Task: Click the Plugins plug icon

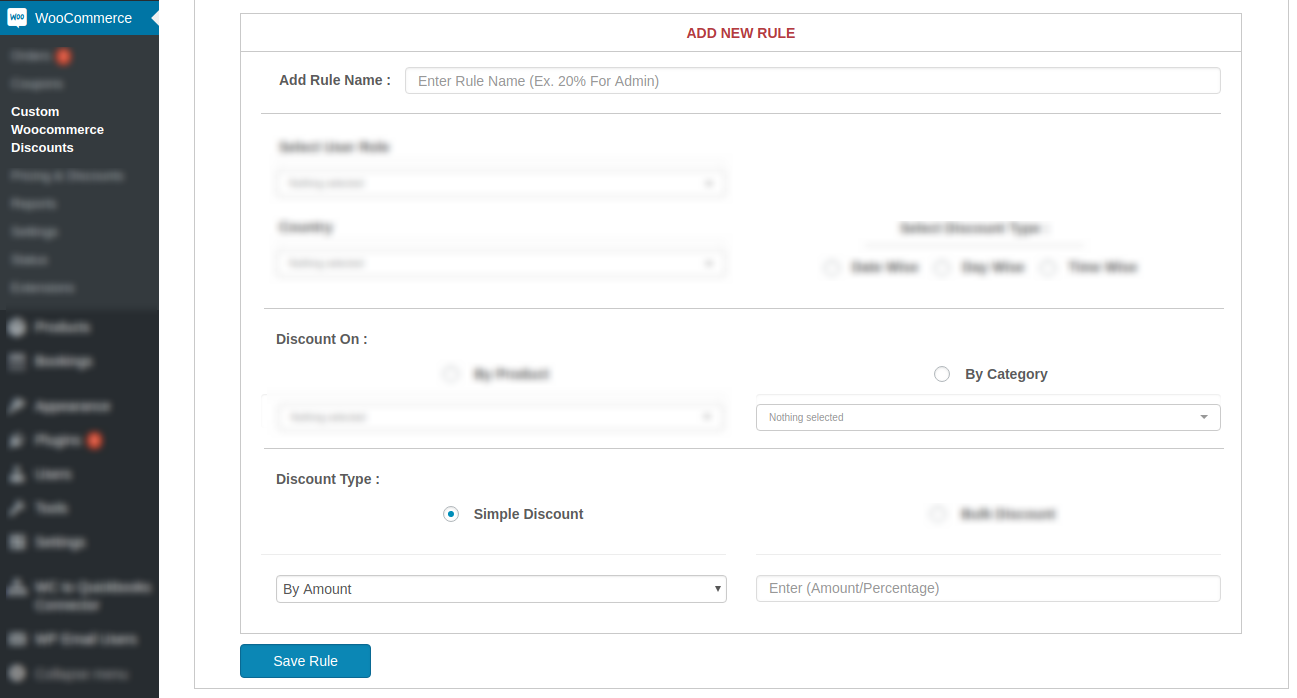Action: [x=17, y=440]
